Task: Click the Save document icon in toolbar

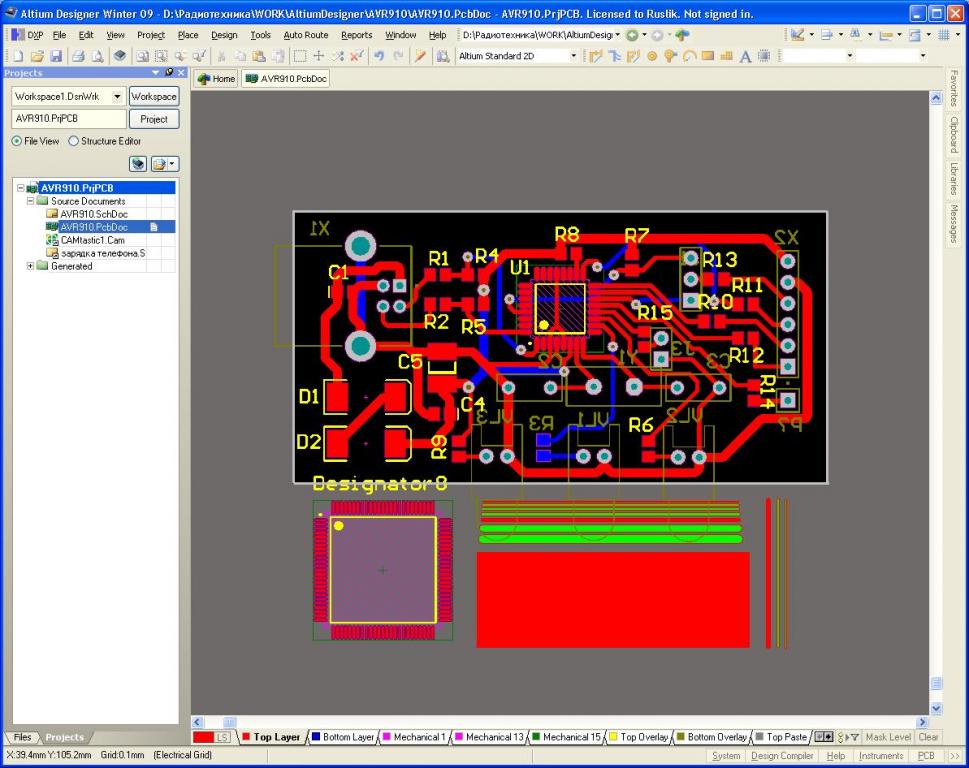Action: (56, 56)
